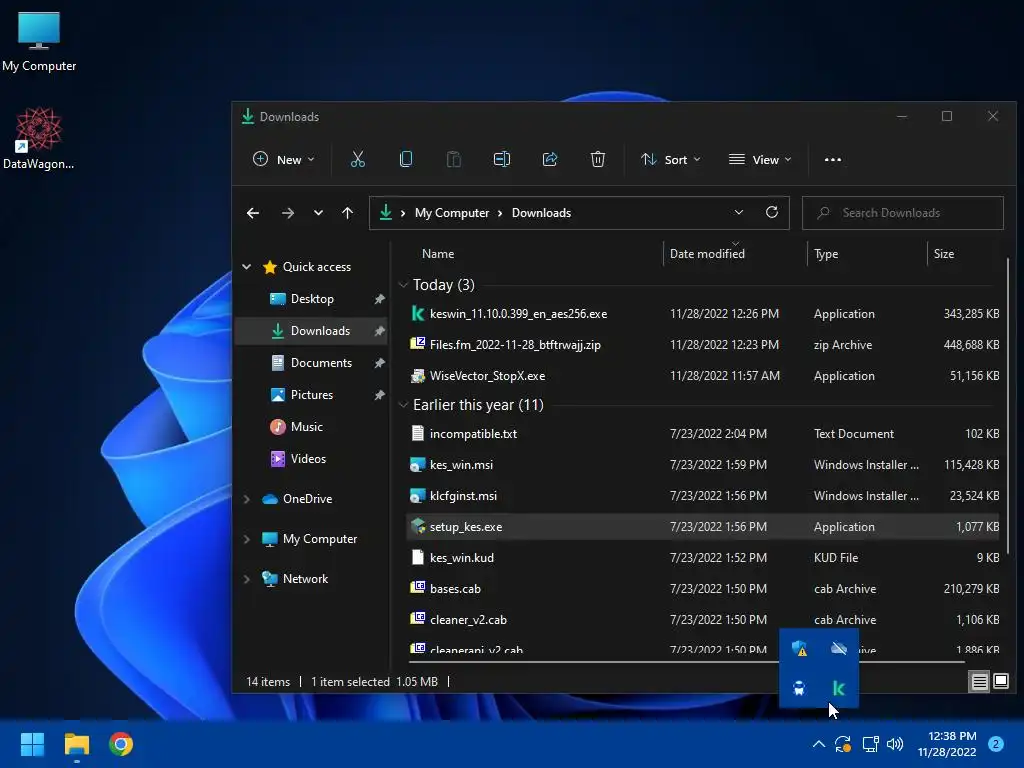Open the notification count badge
The width and height of the screenshot is (1024, 768).
[x=995, y=744]
